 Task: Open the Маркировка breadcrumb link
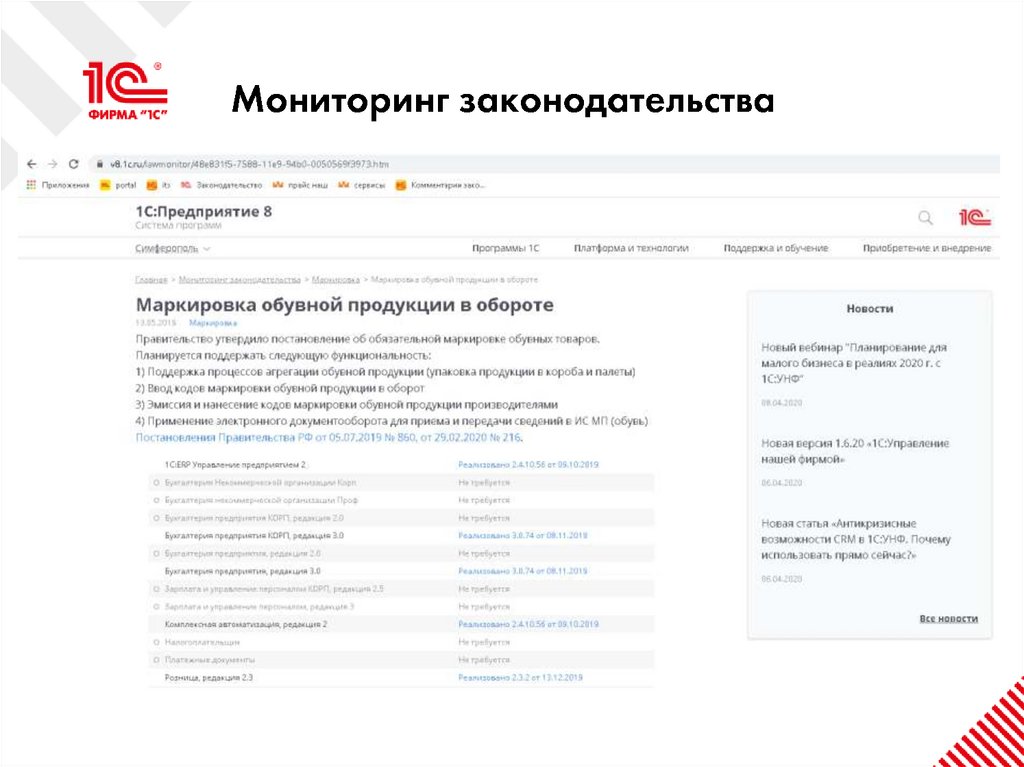coord(336,280)
